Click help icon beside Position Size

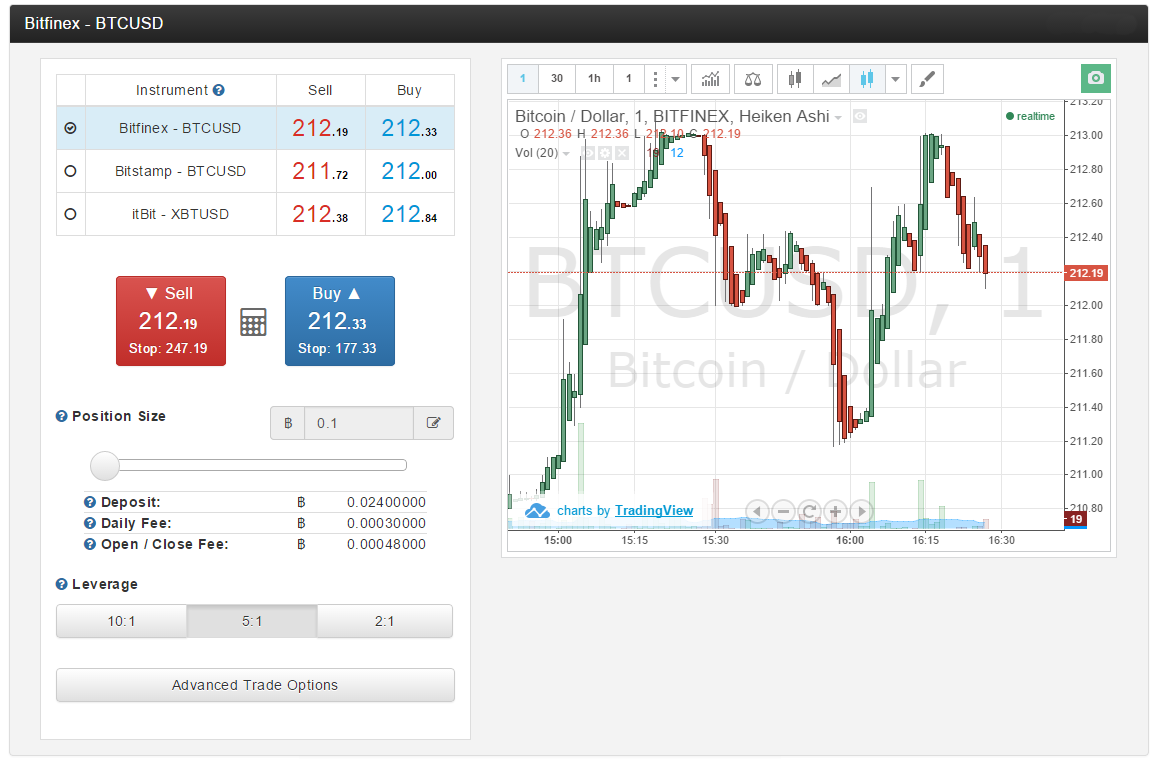pyautogui.click(x=62, y=416)
